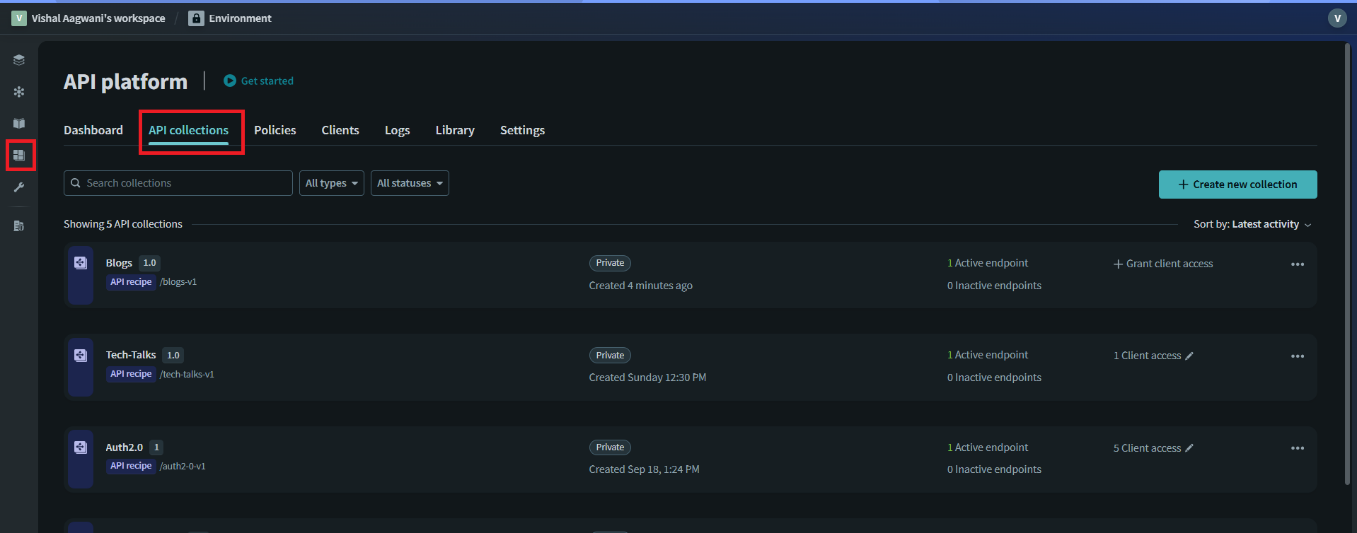Click the 1.0 version badge beside Blogs
Image resolution: width=1357 pixels, height=533 pixels.
pos(150,263)
